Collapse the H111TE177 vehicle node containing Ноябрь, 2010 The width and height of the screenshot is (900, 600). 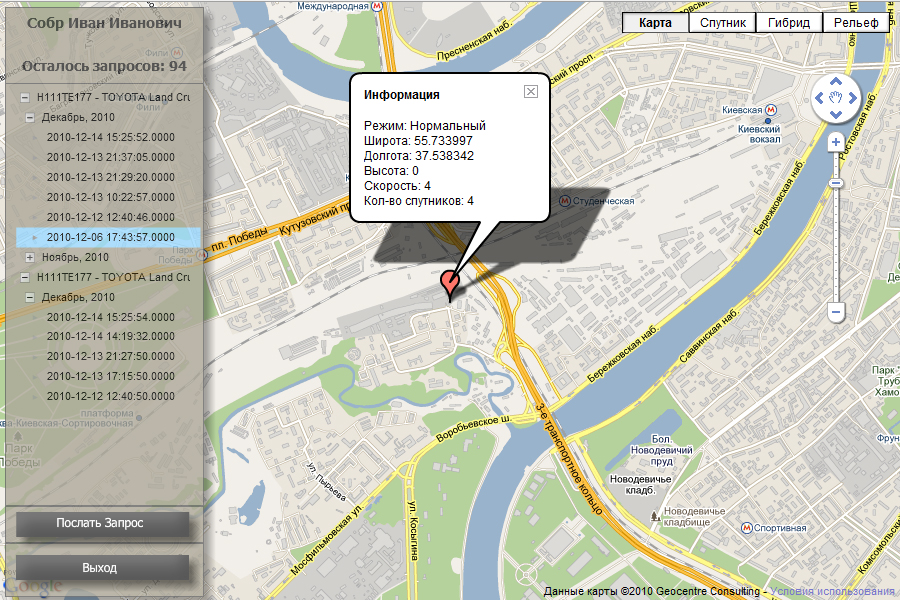(25, 97)
